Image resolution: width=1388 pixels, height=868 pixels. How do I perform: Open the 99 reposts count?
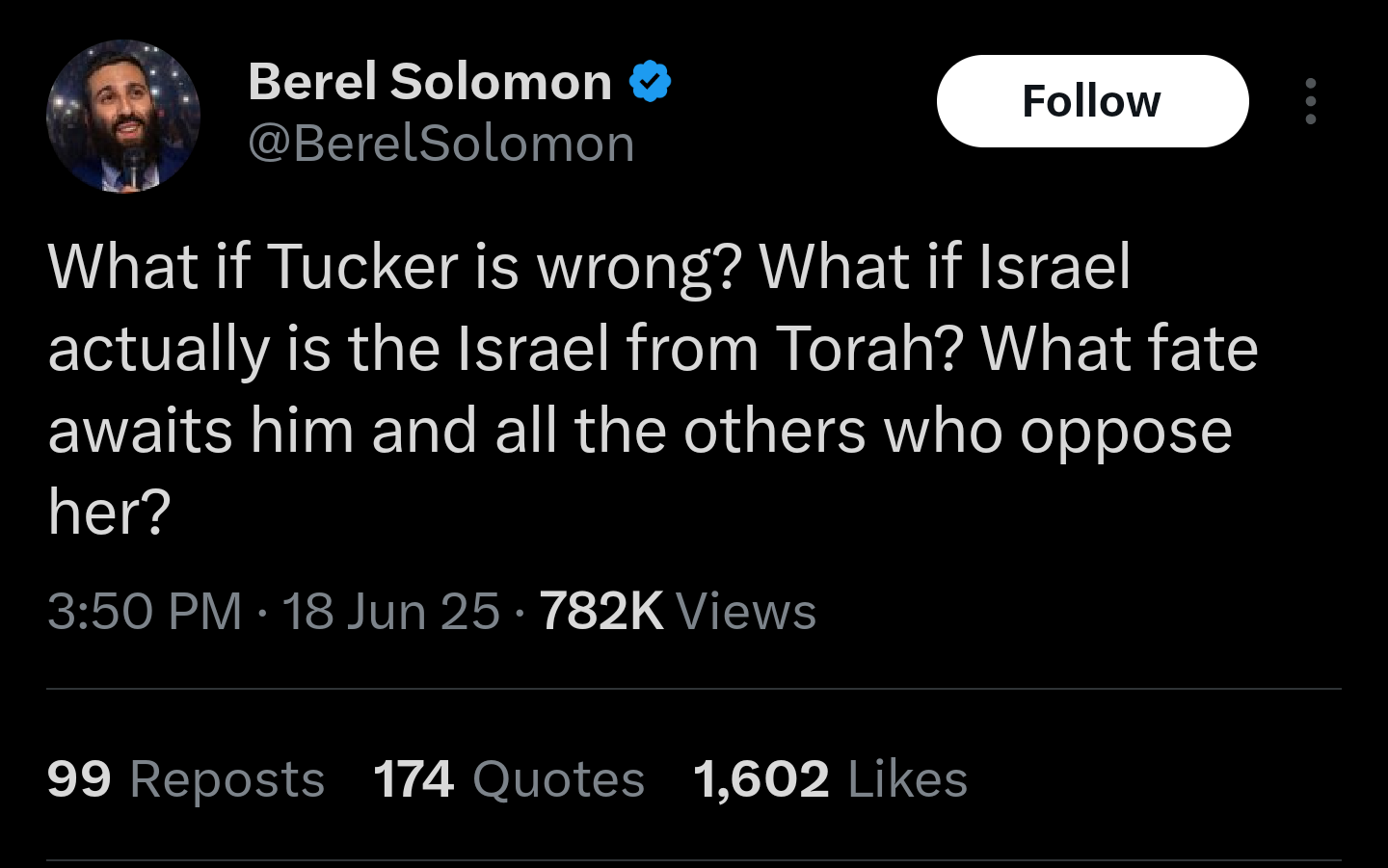(79, 779)
